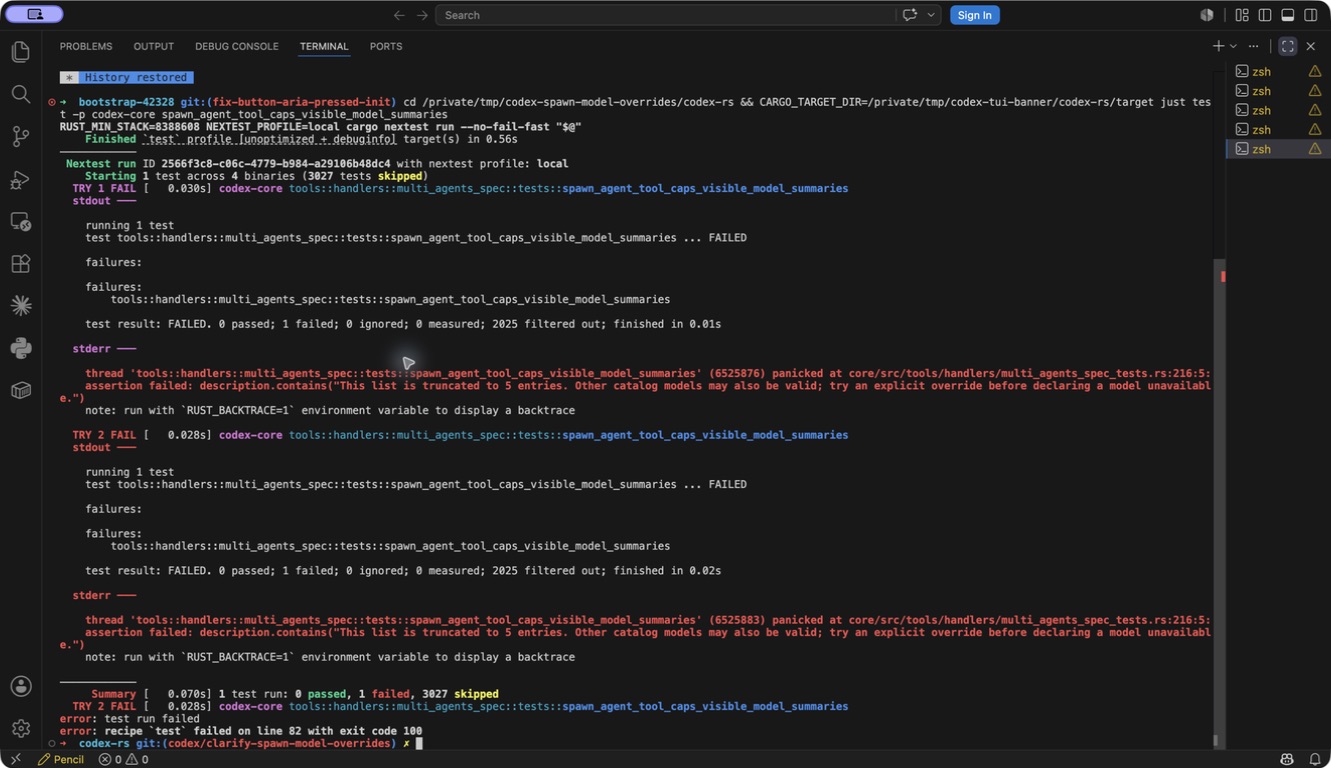
Task: Open the Explorer view
Action: (x=20, y=52)
